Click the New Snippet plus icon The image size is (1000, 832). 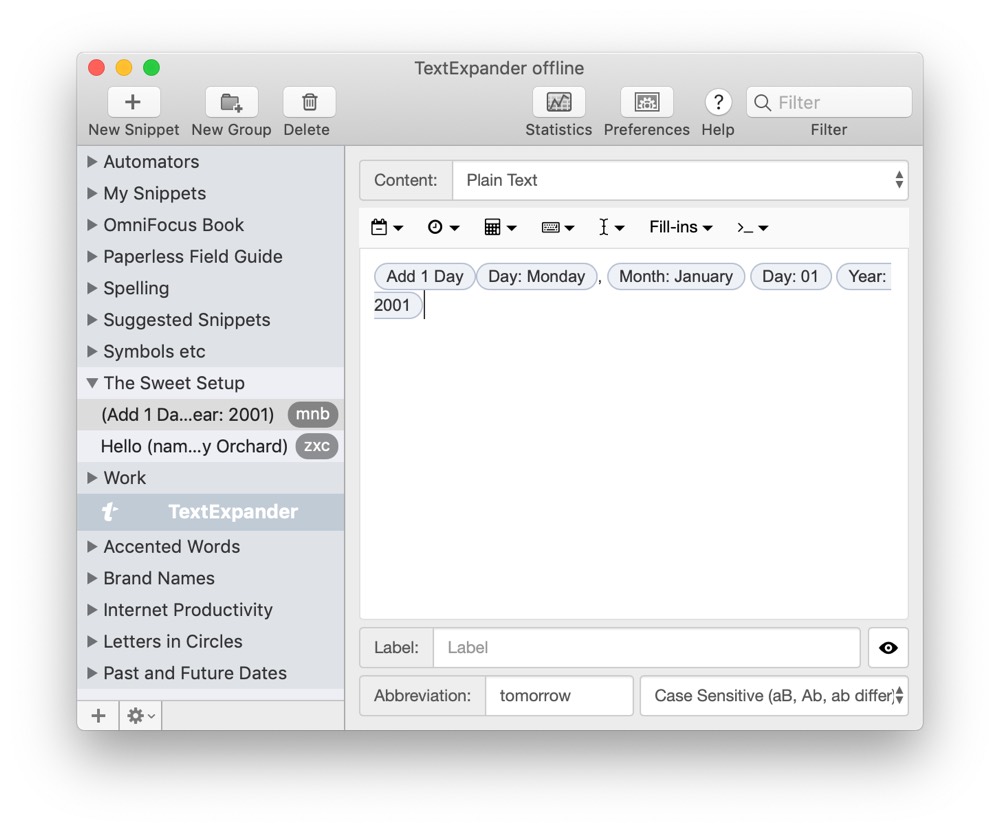click(133, 102)
